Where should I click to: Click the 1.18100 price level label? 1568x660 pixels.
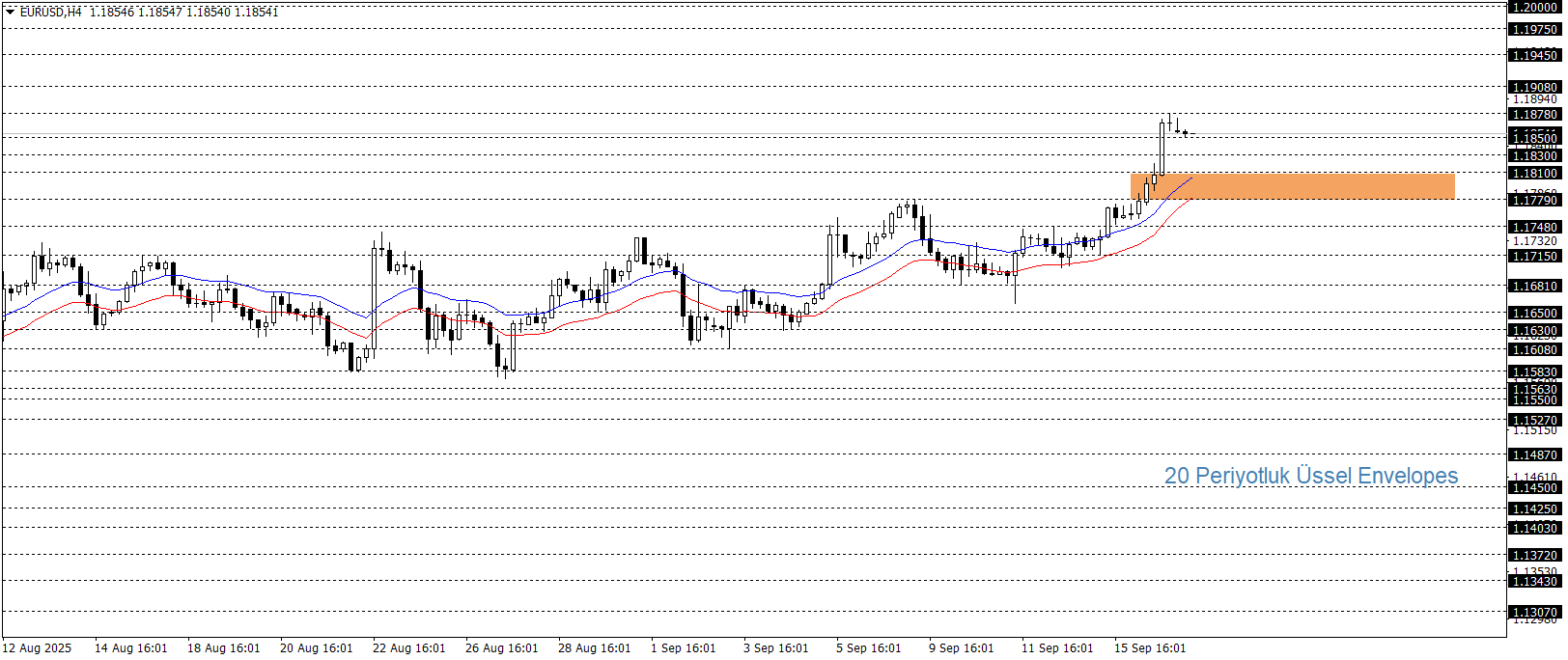coord(1534,173)
